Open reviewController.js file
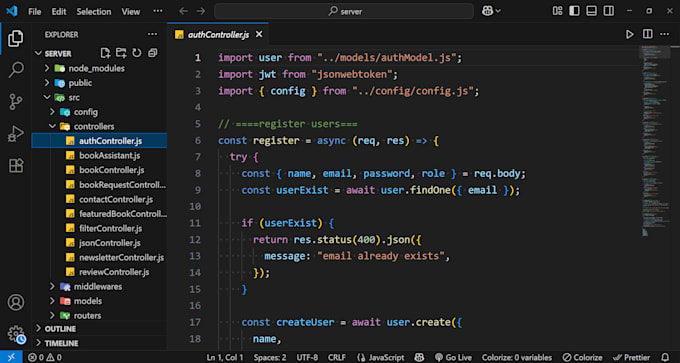Image resolution: width=680 pixels, height=363 pixels. 99,272
